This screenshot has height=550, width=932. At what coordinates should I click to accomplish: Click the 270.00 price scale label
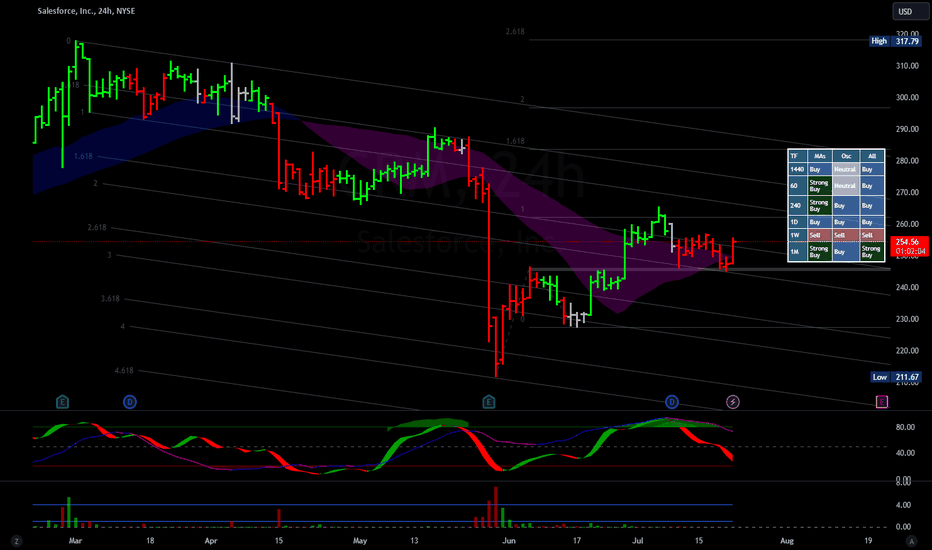click(x=907, y=193)
